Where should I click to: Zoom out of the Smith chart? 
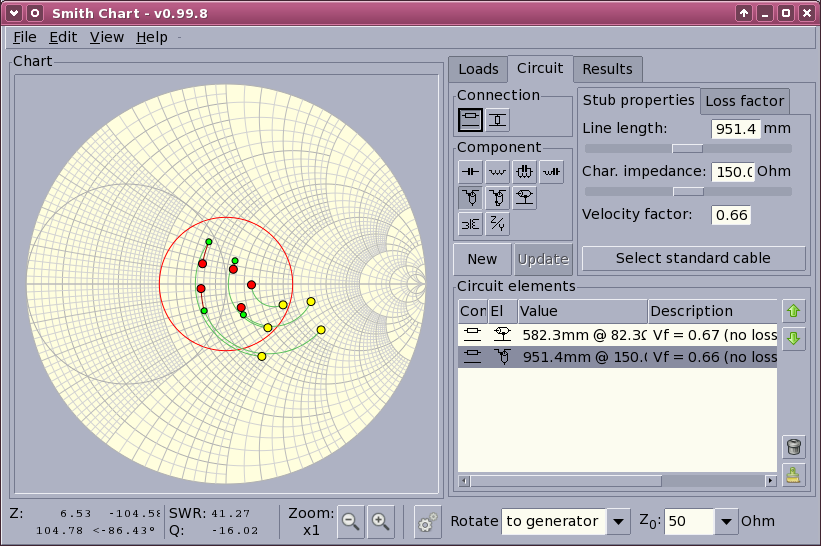point(350,521)
